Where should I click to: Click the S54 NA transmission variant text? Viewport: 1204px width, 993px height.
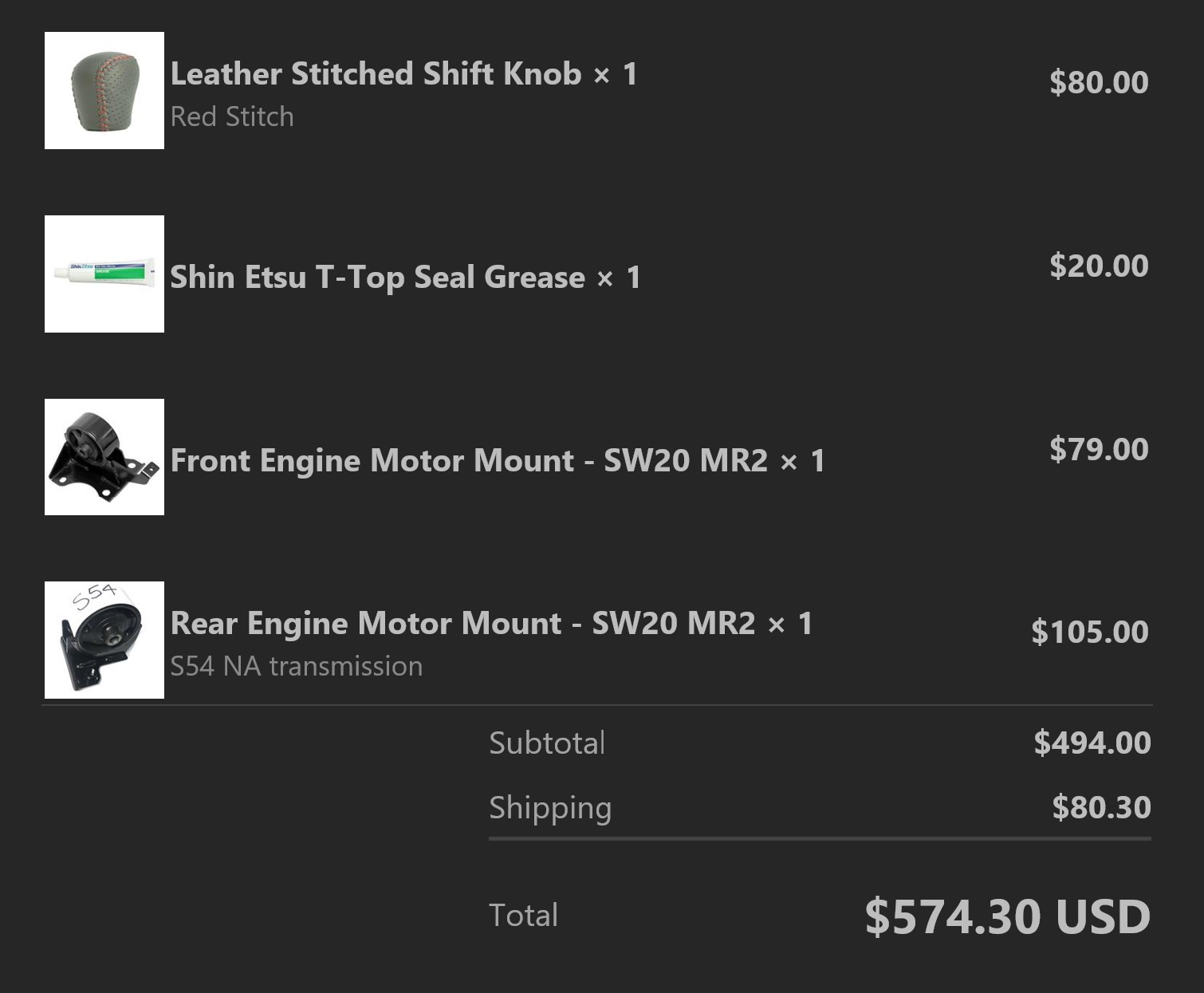click(297, 667)
